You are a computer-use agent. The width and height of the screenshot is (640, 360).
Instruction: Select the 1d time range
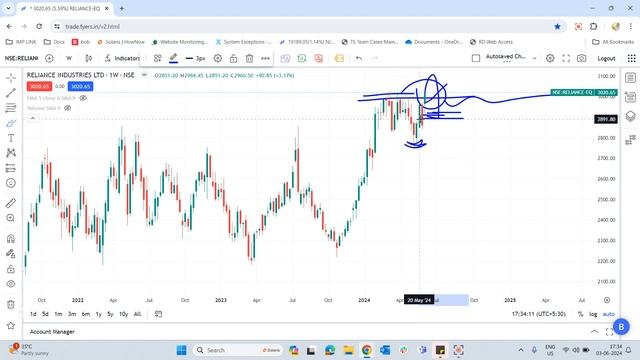(x=33, y=314)
